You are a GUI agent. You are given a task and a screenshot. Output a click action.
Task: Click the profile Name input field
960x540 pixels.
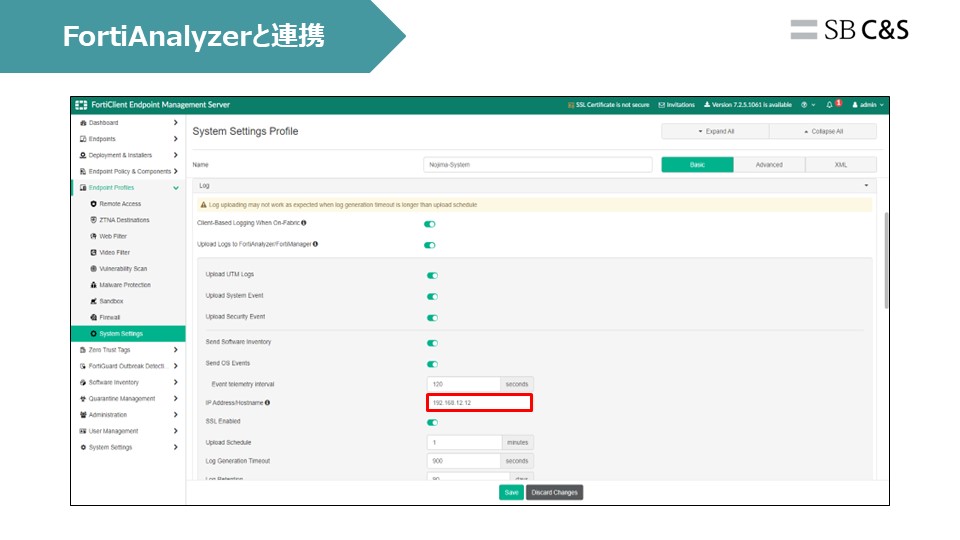coord(538,165)
